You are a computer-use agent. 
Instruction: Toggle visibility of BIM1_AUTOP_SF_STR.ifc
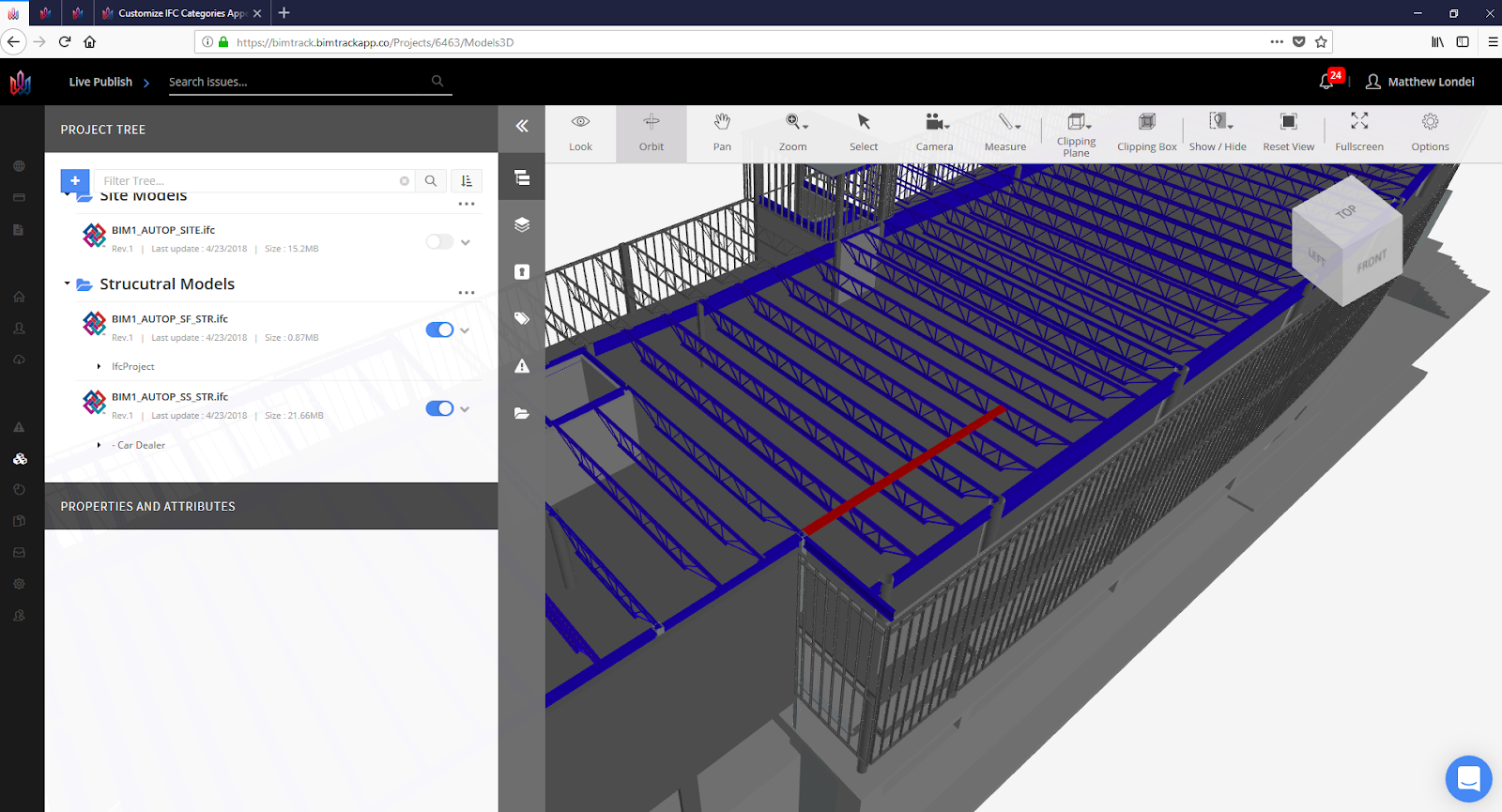[x=439, y=329]
